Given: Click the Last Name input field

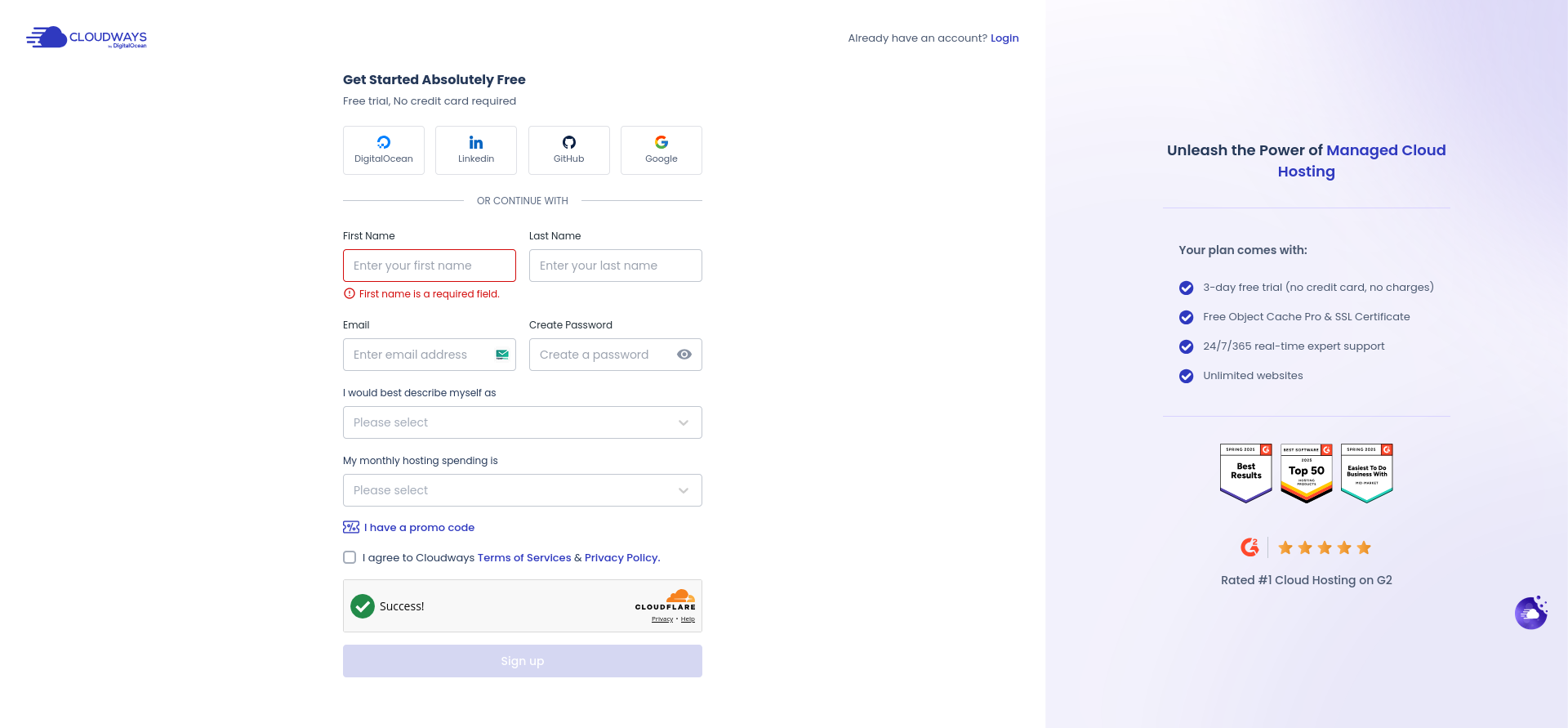Looking at the screenshot, I should tap(616, 266).
